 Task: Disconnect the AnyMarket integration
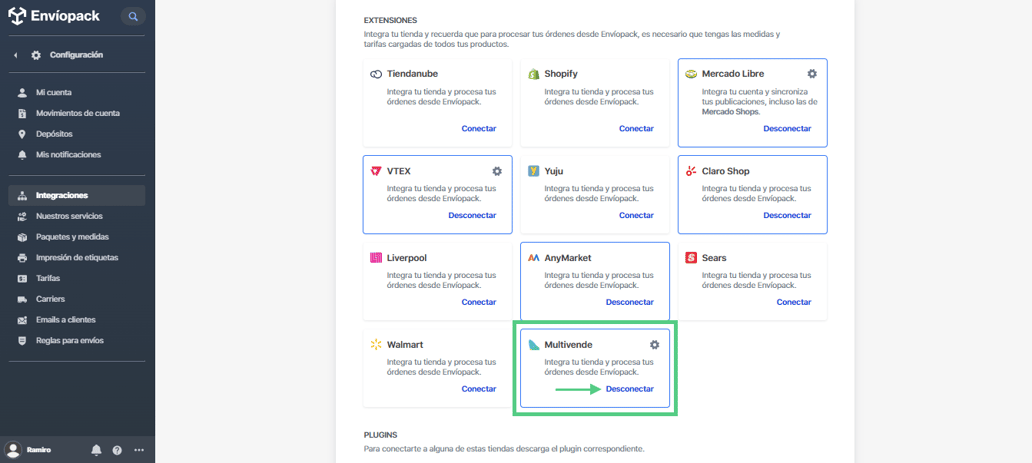[x=630, y=302]
